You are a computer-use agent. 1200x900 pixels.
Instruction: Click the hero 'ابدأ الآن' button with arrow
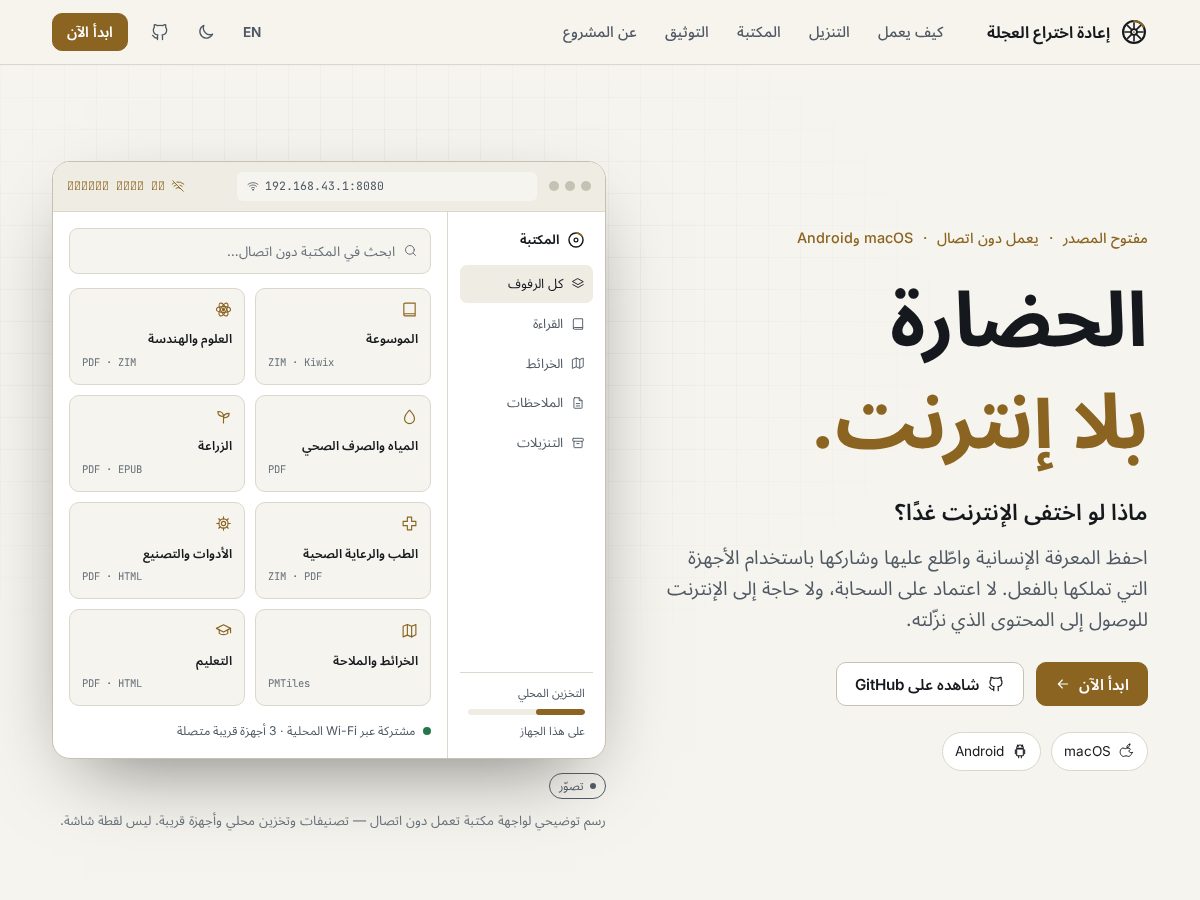pyautogui.click(x=1092, y=684)
